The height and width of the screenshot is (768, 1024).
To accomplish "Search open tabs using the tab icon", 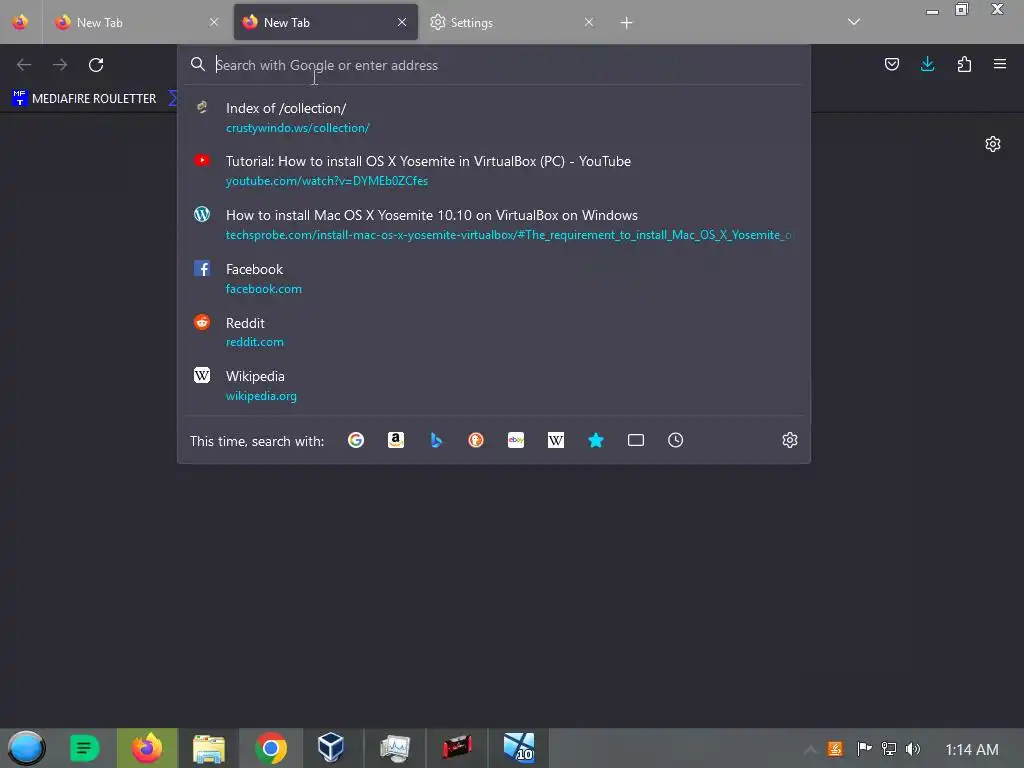I will 635,440.
